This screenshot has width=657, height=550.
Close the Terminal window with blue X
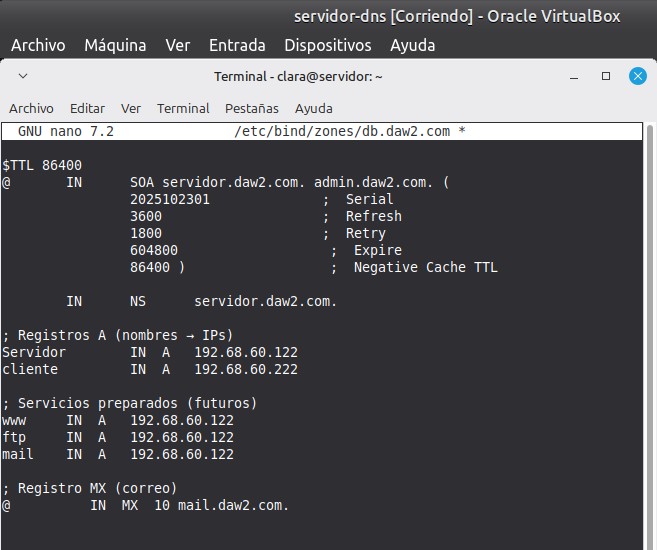pyautogui.click(x=637, y=76)
